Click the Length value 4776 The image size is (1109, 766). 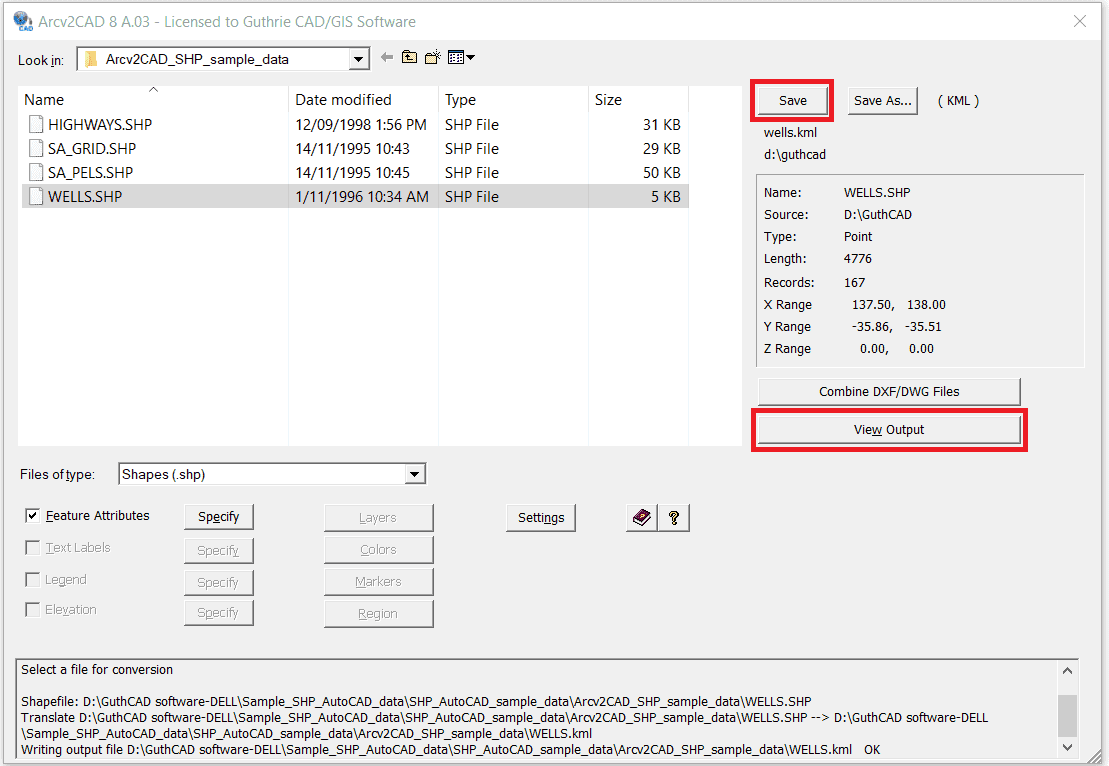click(857, 259)
